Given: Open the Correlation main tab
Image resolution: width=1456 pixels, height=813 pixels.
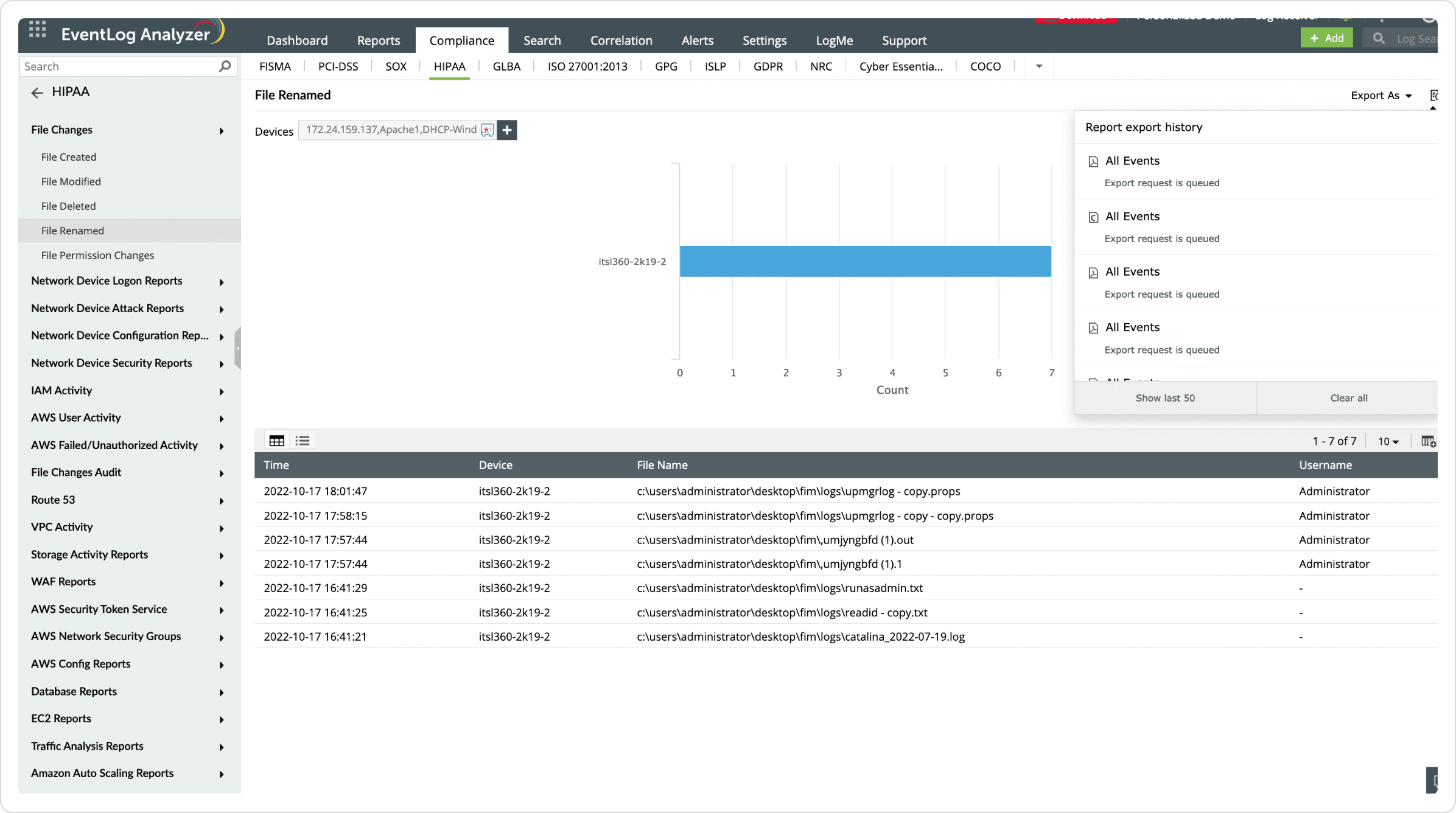Looking at the screenshot, I should pyautogui.click(x=621, y=40).
